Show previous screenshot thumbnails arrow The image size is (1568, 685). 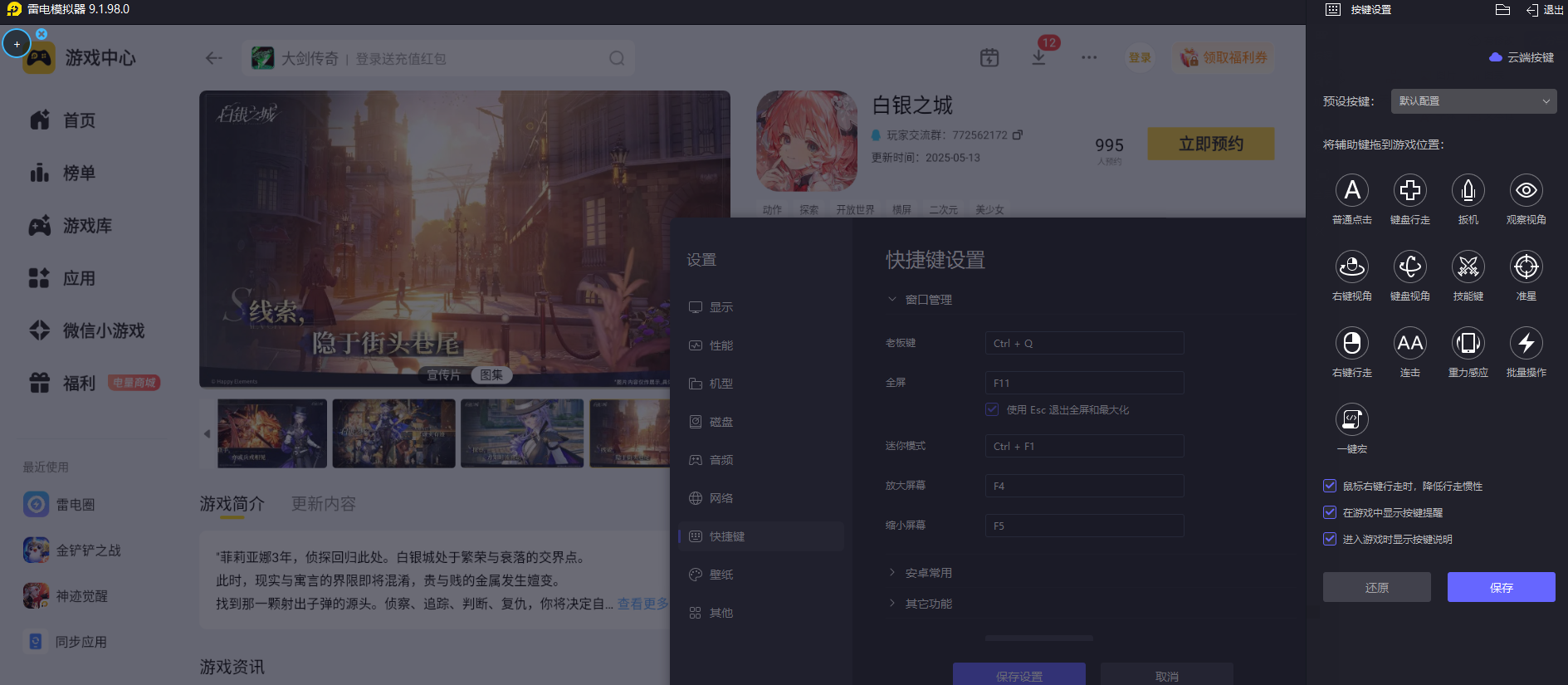(207, 433)
